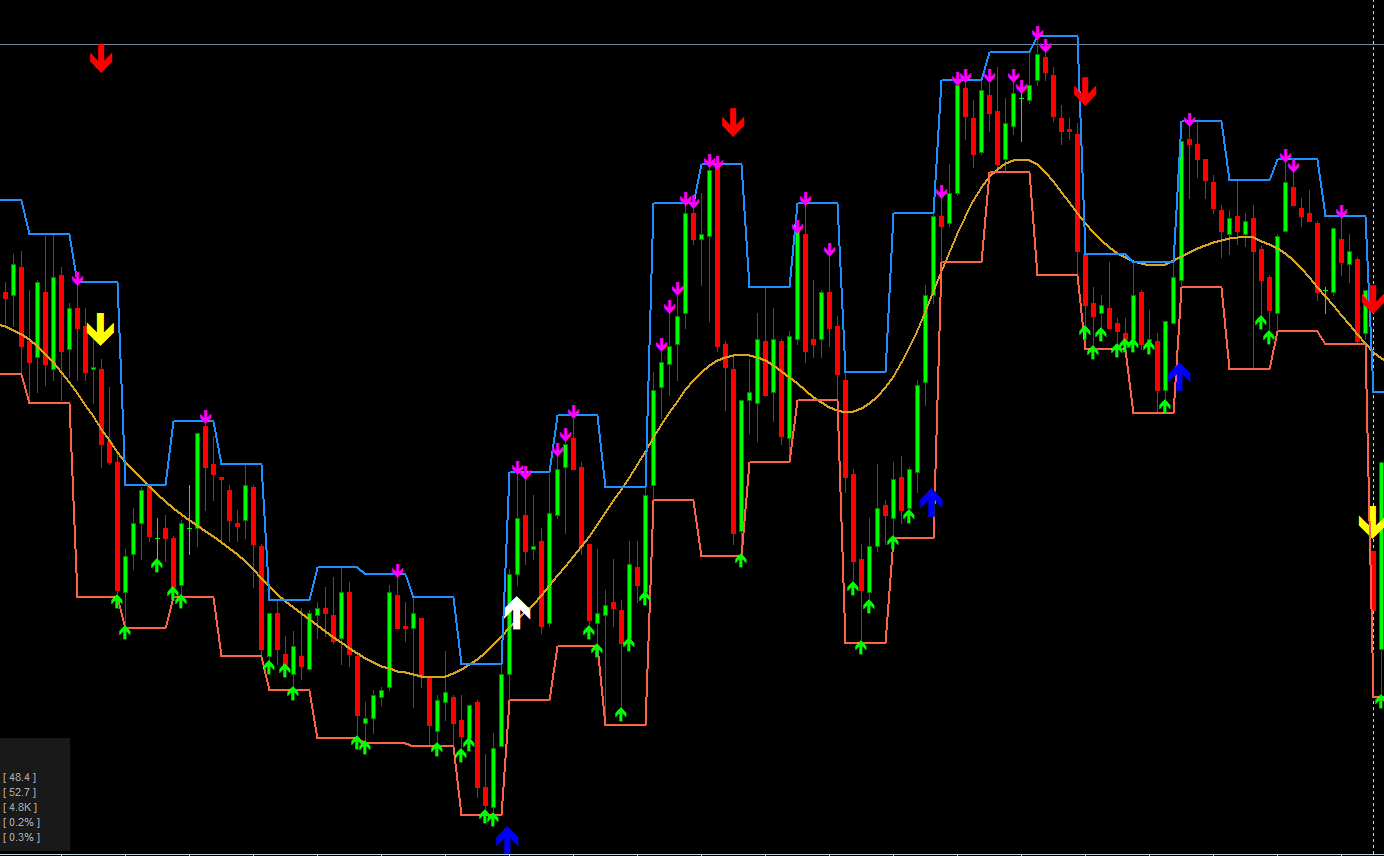
Task: Click the white up arrow signal
Action: [x=516, y=612]
